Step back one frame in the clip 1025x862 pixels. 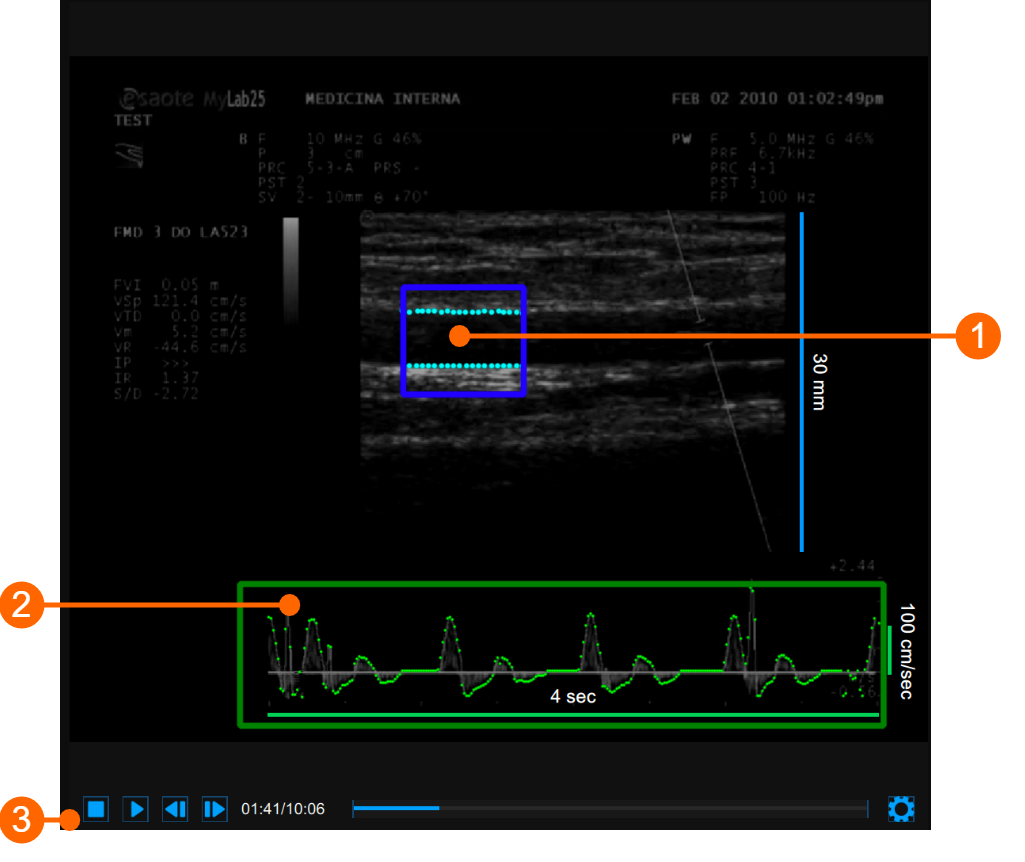175,809
